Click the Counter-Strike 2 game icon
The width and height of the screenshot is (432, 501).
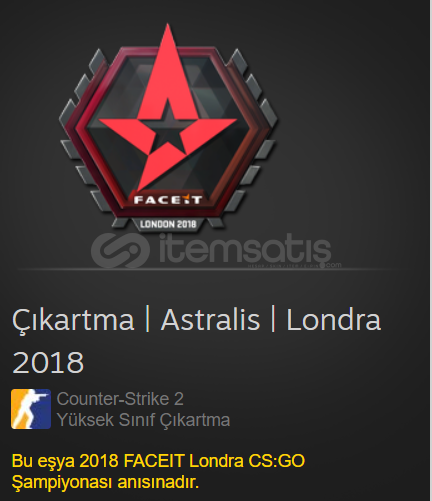31,409
